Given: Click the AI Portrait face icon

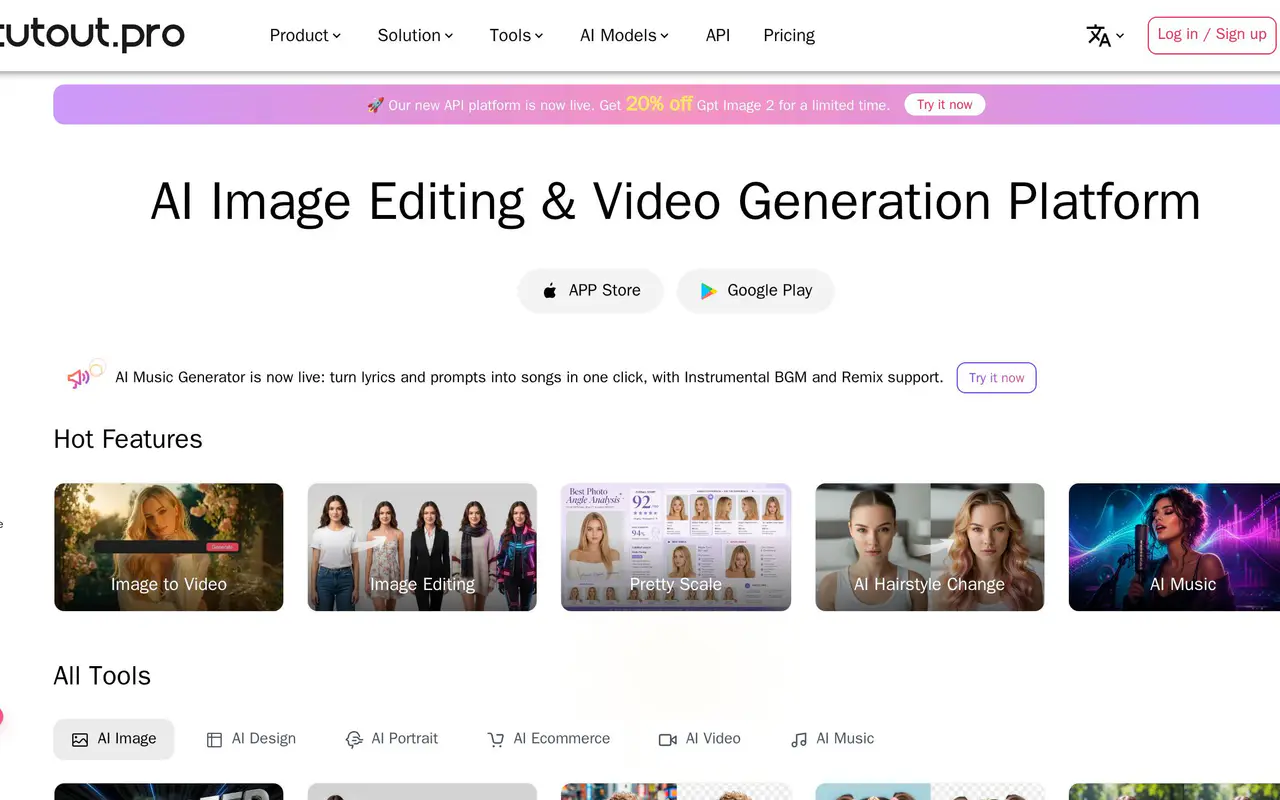Looking at the screenshot, I should tap(354, 740).
